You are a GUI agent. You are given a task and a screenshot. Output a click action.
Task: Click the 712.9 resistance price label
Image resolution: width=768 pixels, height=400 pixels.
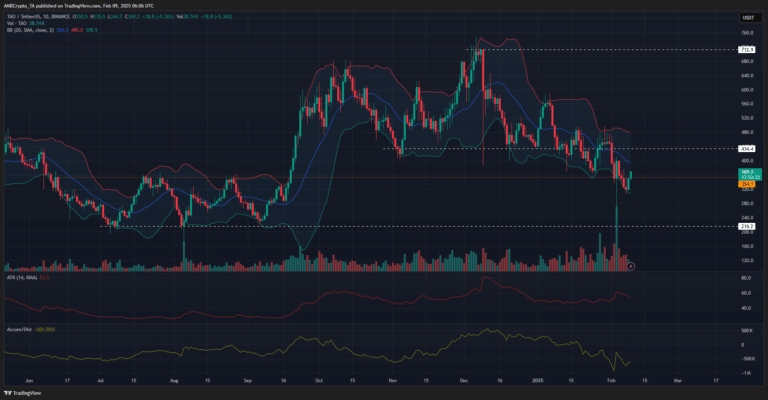(x=746, y=49)
